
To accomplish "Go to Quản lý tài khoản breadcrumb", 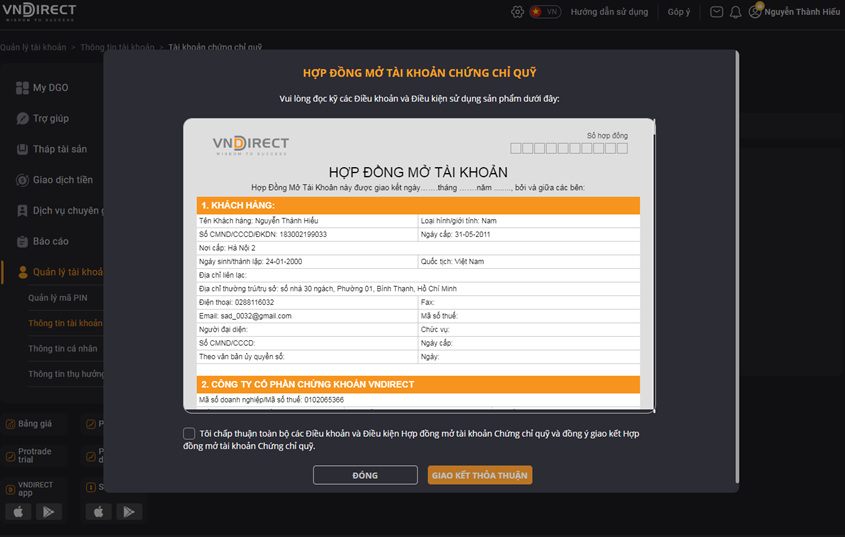I will pyautogui.click(x=33, y=47).
